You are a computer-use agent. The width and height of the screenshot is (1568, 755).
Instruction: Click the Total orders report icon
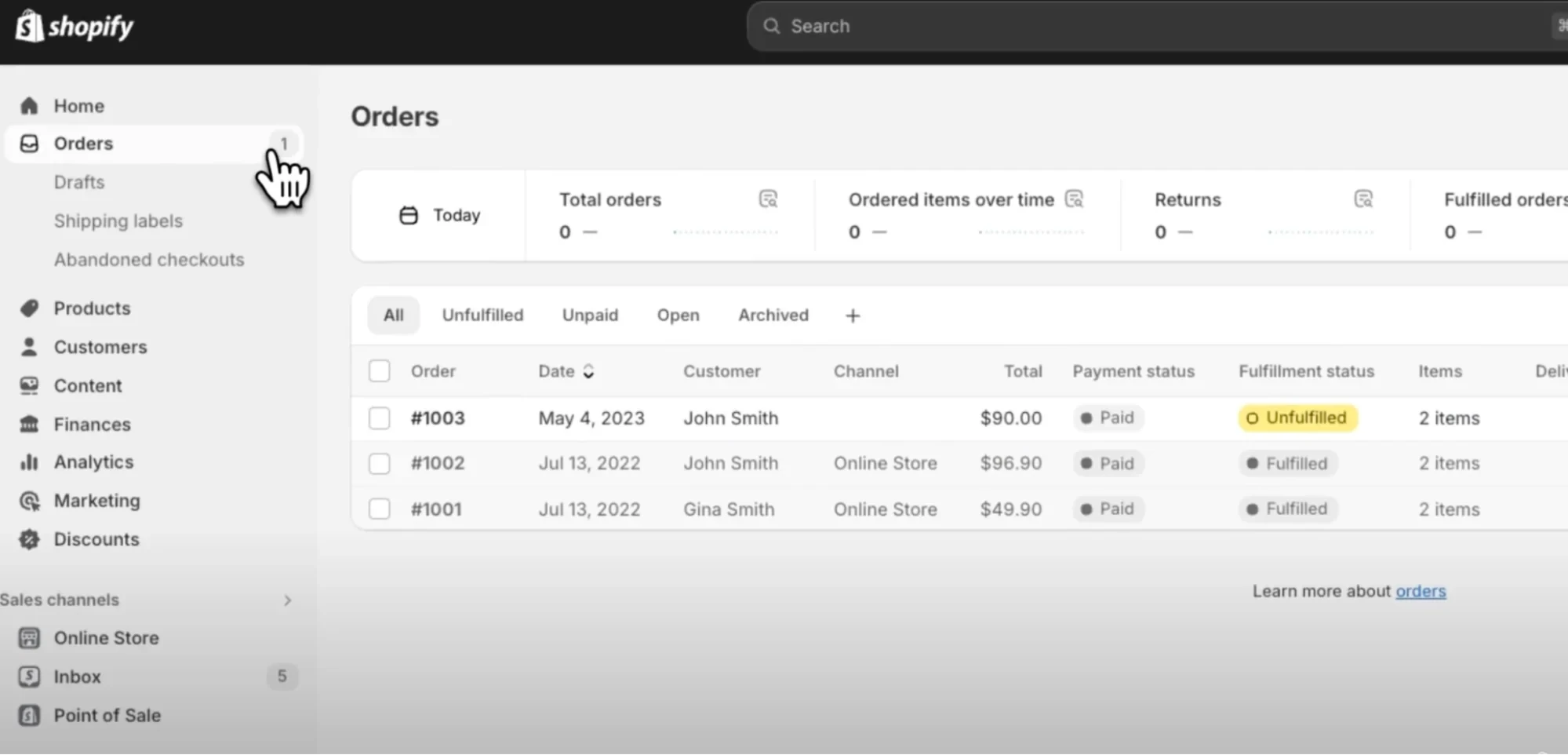click(x=768, y=199)
